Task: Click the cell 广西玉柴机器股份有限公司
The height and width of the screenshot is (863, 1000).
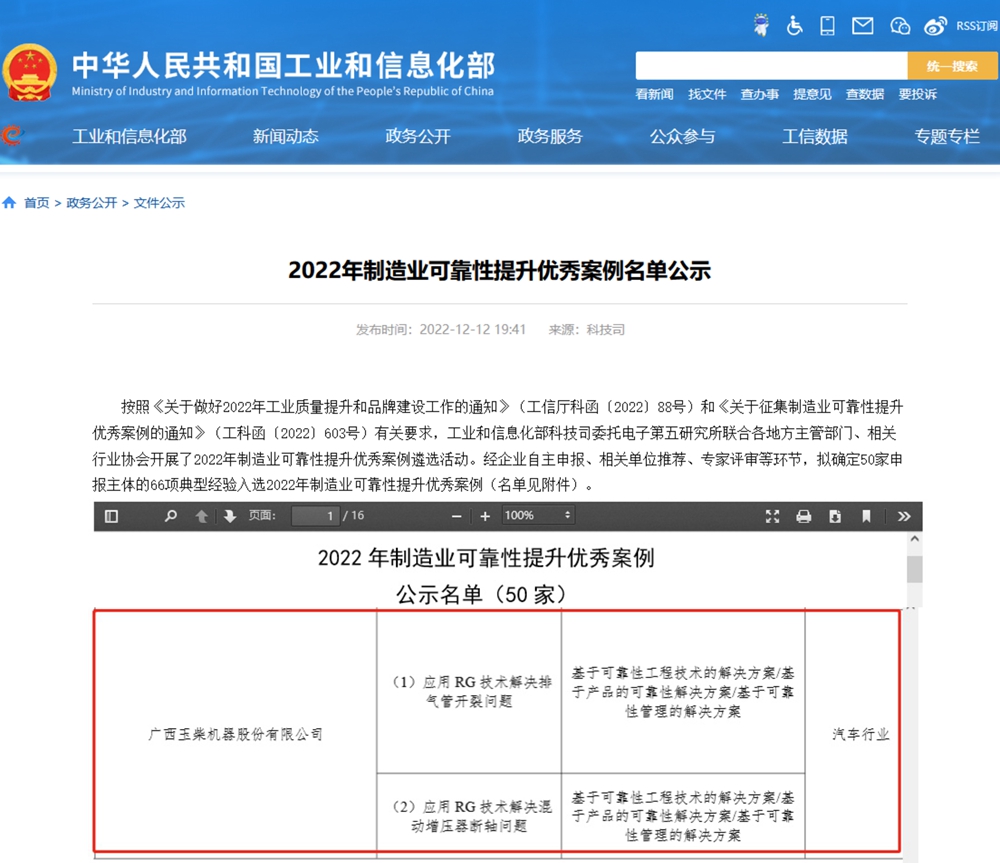Action: [x=235, y=734]
